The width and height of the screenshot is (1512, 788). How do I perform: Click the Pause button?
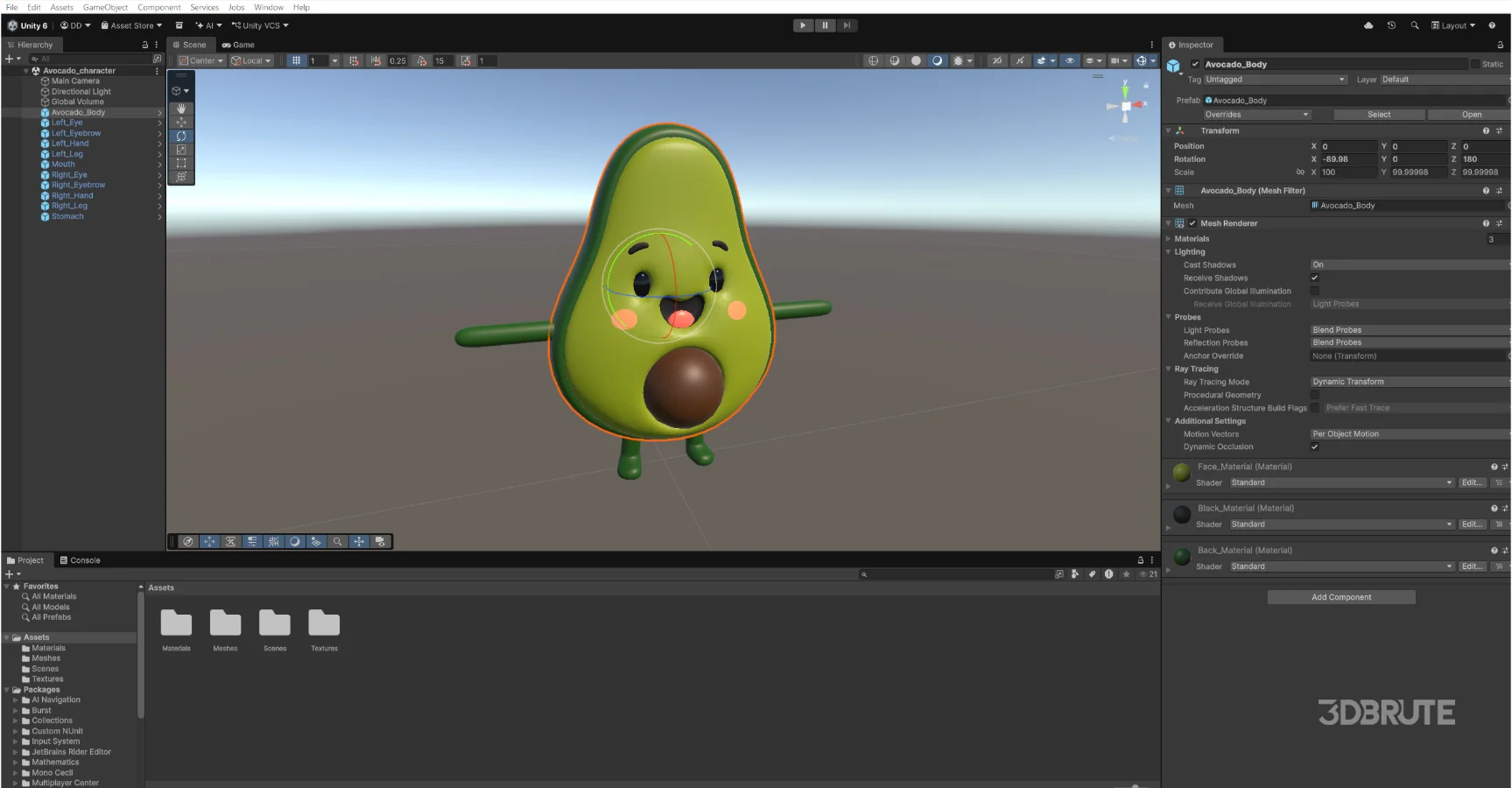[825, 25]
